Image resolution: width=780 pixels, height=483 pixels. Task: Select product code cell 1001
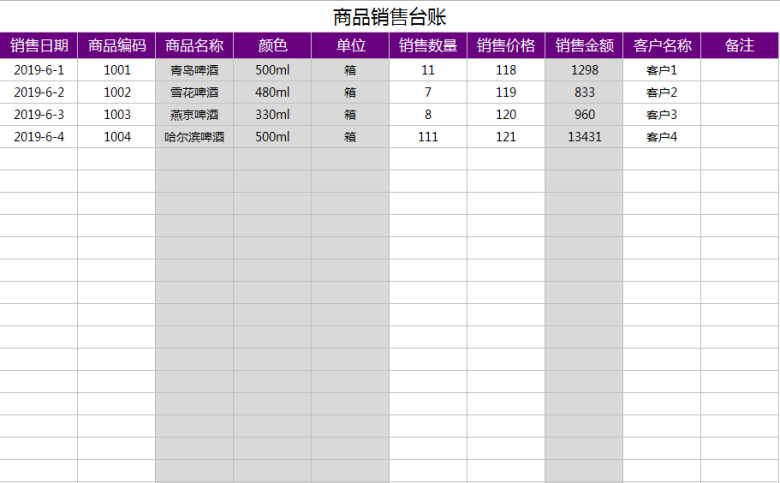(x=117, y=70)
